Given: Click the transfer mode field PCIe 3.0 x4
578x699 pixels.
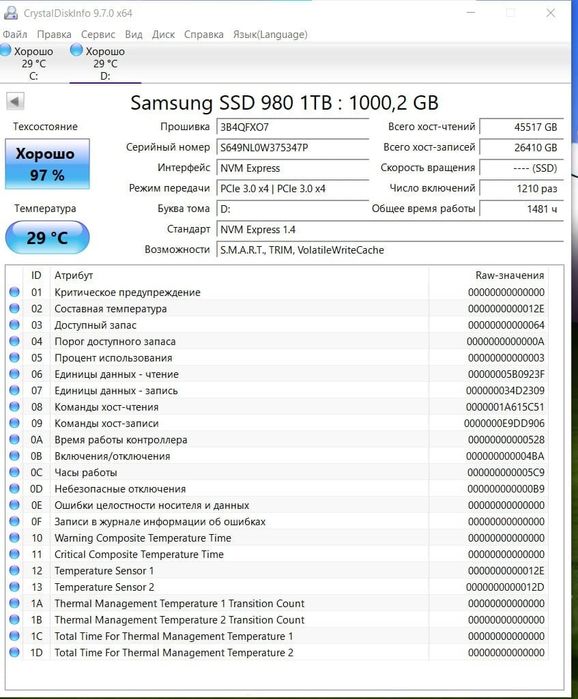Looking at the screenshot, I should [x=293, y=189].
